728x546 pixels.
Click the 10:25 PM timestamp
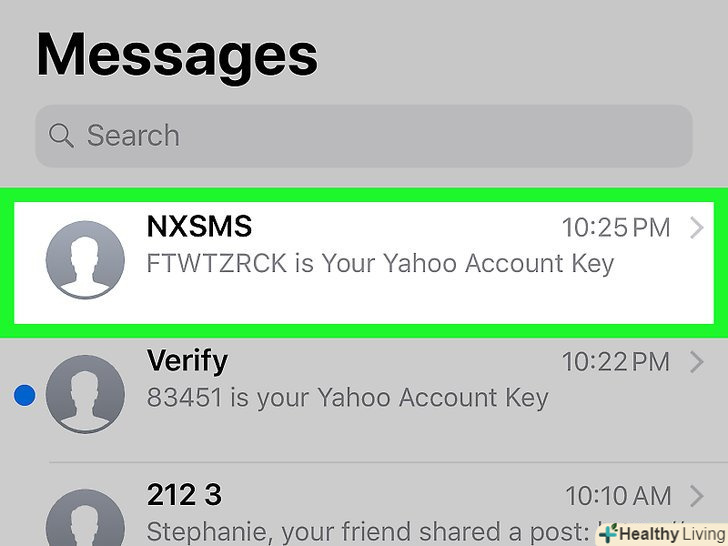[616, 228]
